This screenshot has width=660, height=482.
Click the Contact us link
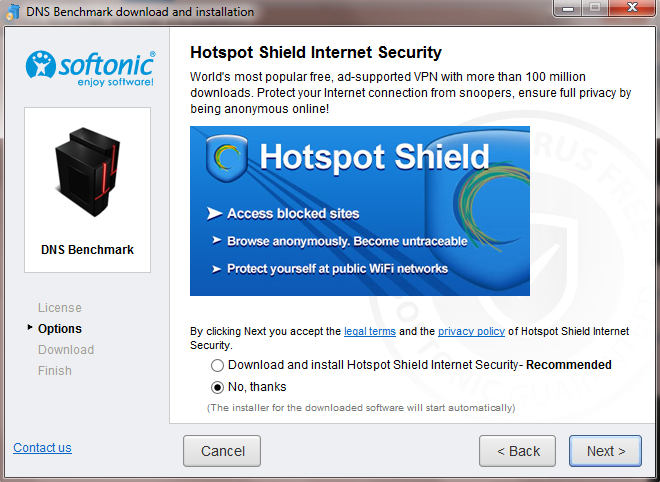pyautogui.click(x=42, y=447)
